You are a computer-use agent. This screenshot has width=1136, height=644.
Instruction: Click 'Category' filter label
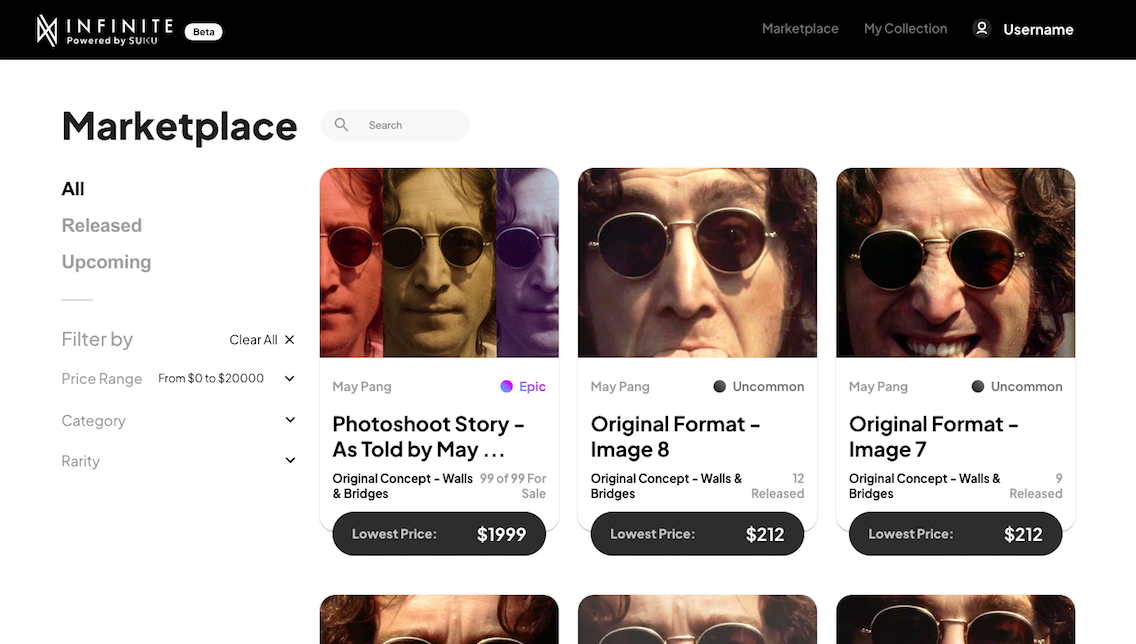click(93, 421)
